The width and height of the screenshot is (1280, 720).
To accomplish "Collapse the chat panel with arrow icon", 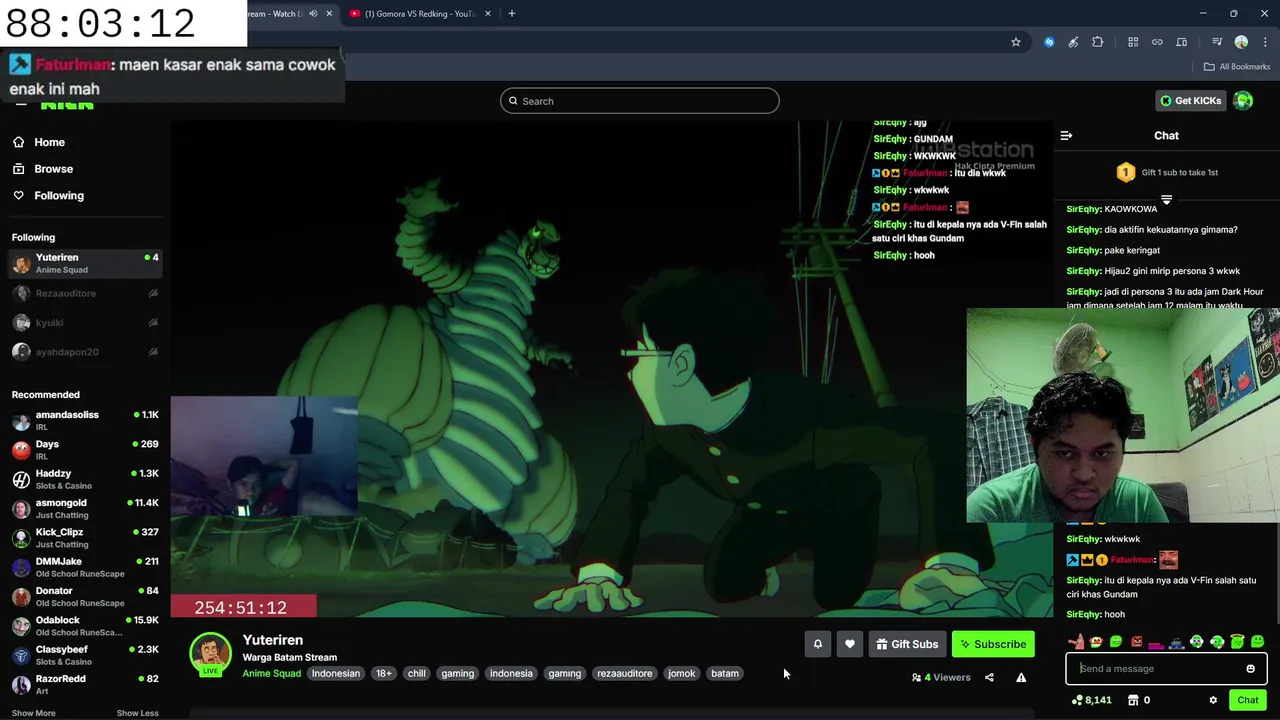I will 1066,135.
